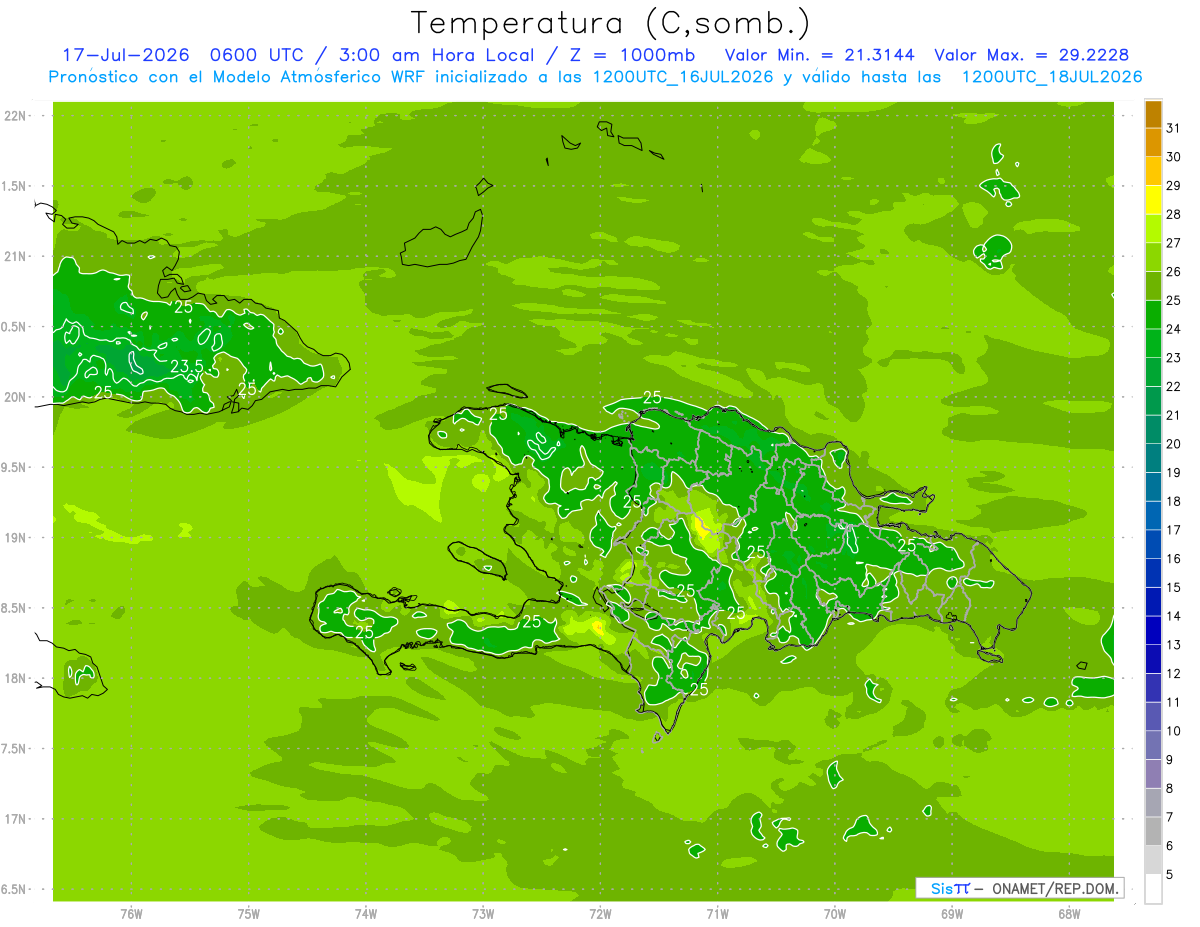Image resolution: width=1200 pixels, height=927 pixels.
Task: Click the "Valor Min. = 21.3144" value
Action: pyautogui.click(x=819, y=55)
